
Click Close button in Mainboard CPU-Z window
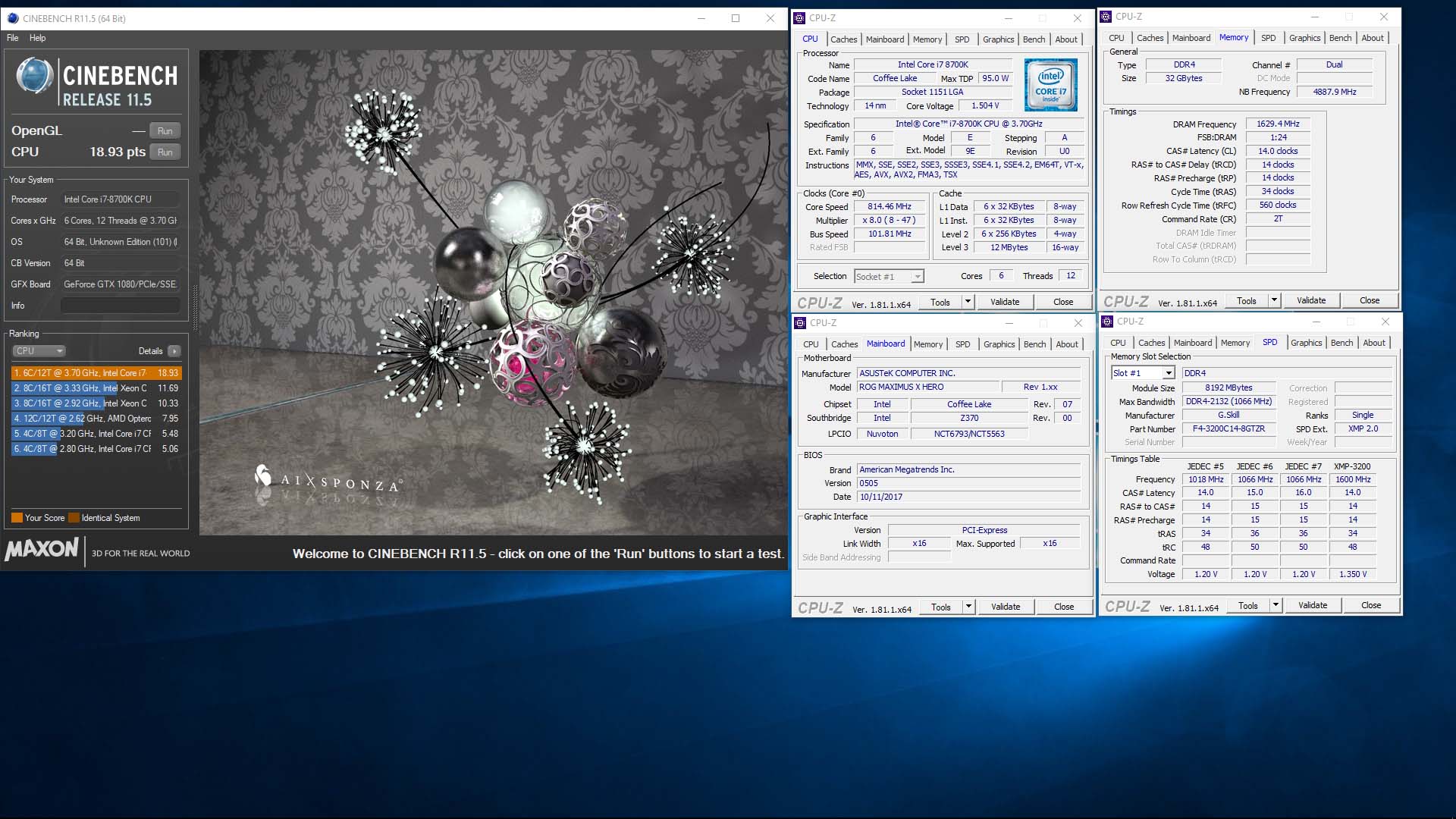(x=1064, y=607)
